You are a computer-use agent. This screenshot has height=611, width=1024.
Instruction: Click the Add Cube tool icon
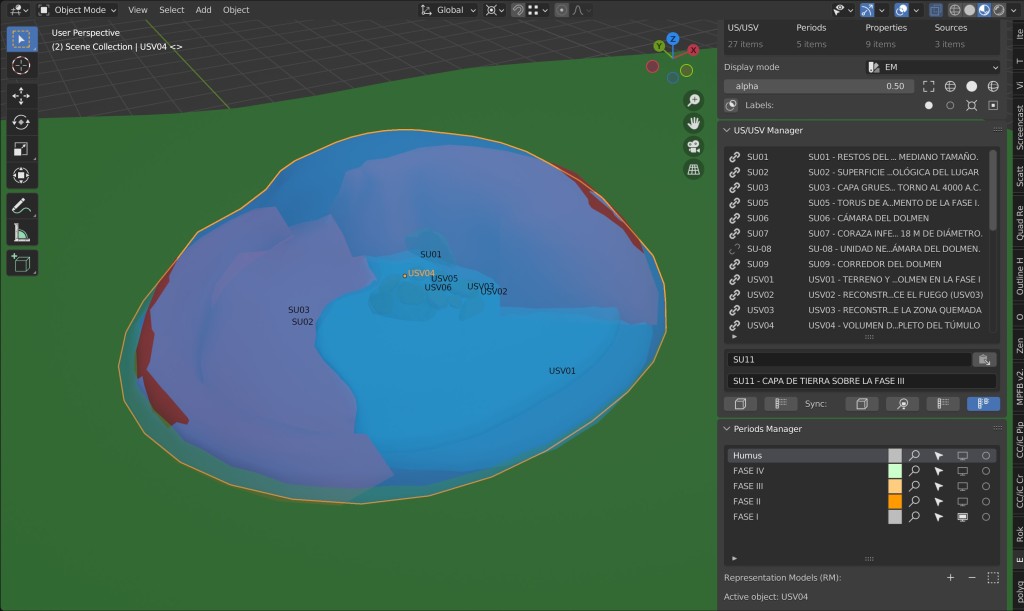pyautogui.click(x=21, y=262)
